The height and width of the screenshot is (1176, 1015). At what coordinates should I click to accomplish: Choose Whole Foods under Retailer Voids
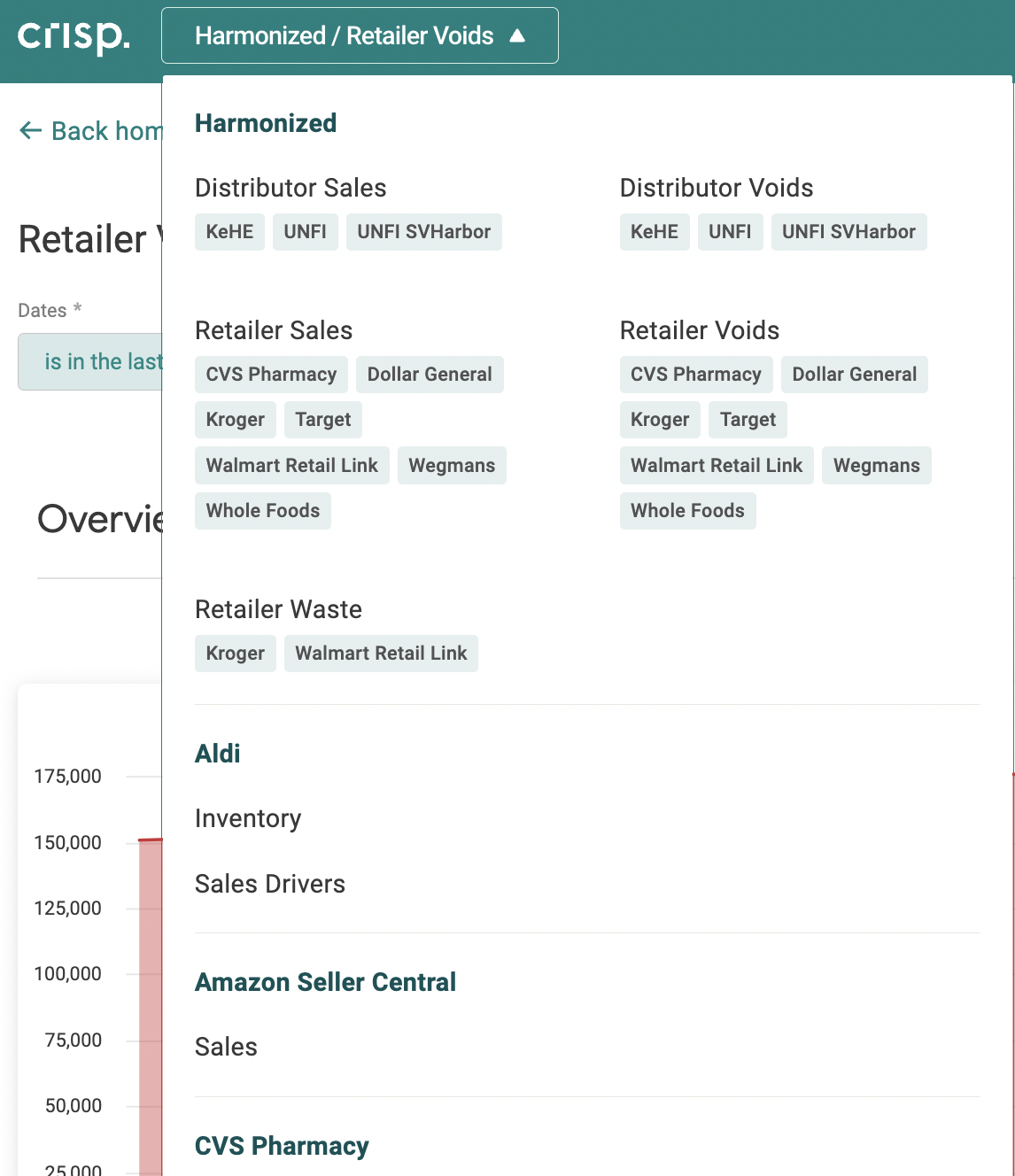(687, 511)
